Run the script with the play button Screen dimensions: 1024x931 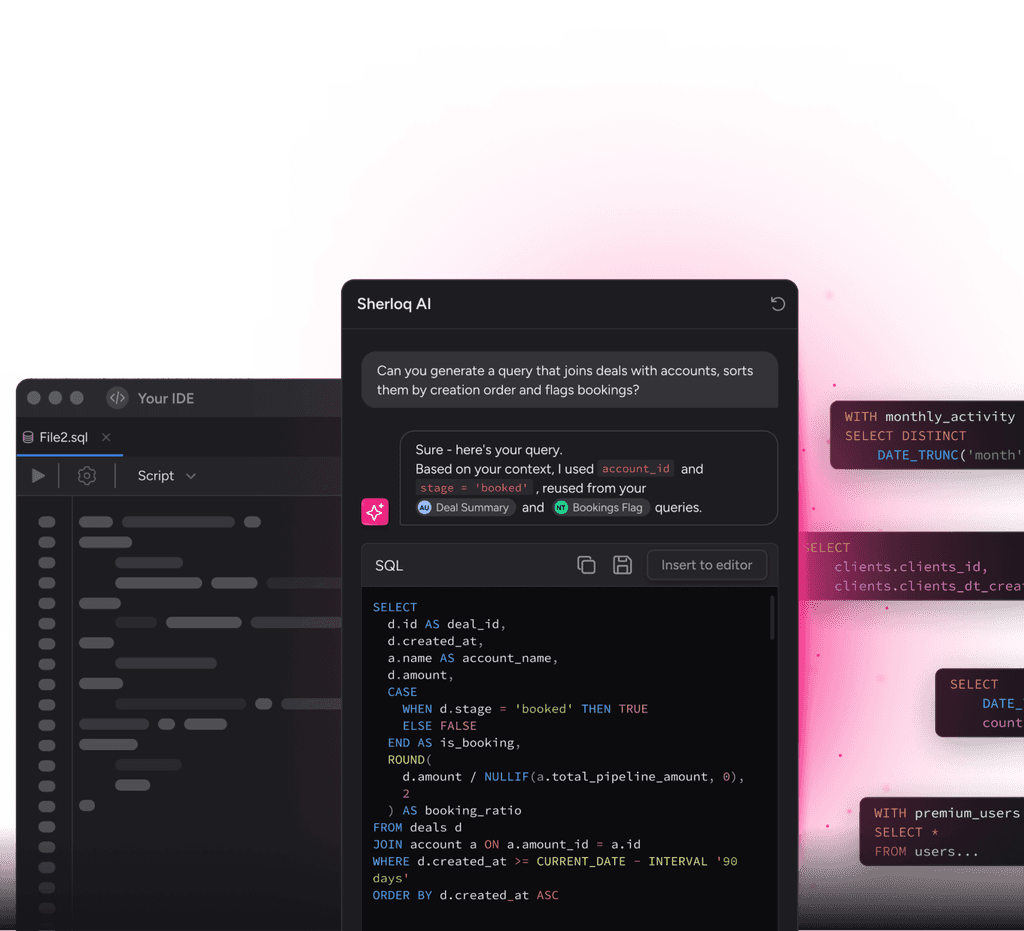tap(38, 475)
